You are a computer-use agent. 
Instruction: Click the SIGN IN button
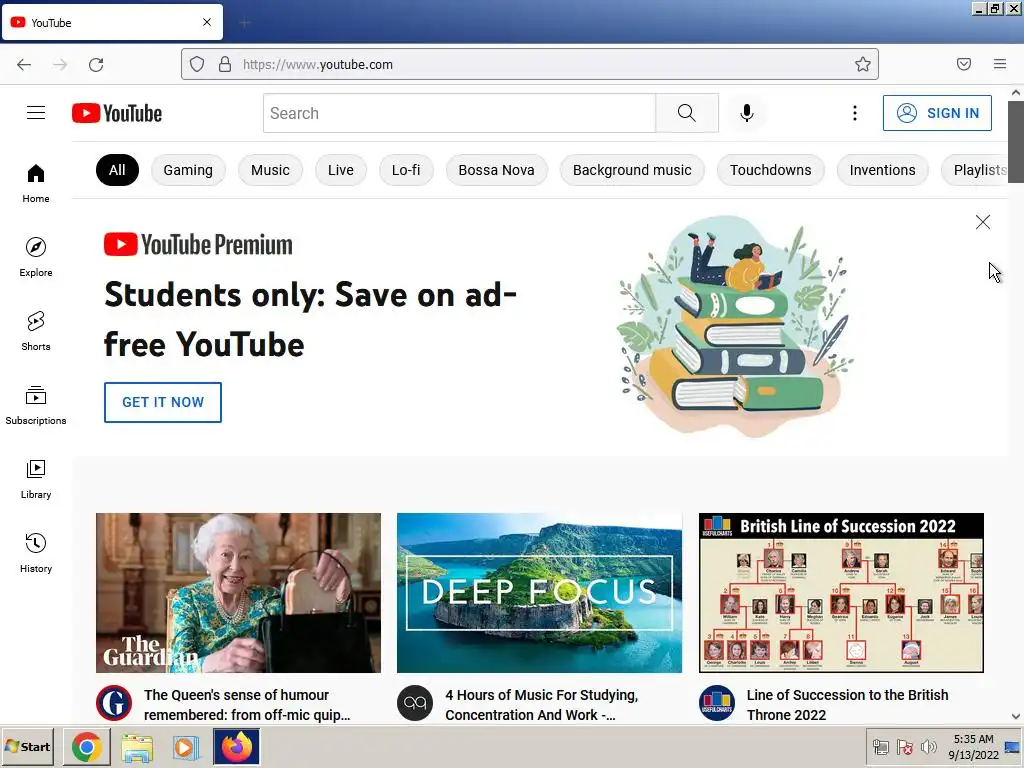tap(937, 113)
